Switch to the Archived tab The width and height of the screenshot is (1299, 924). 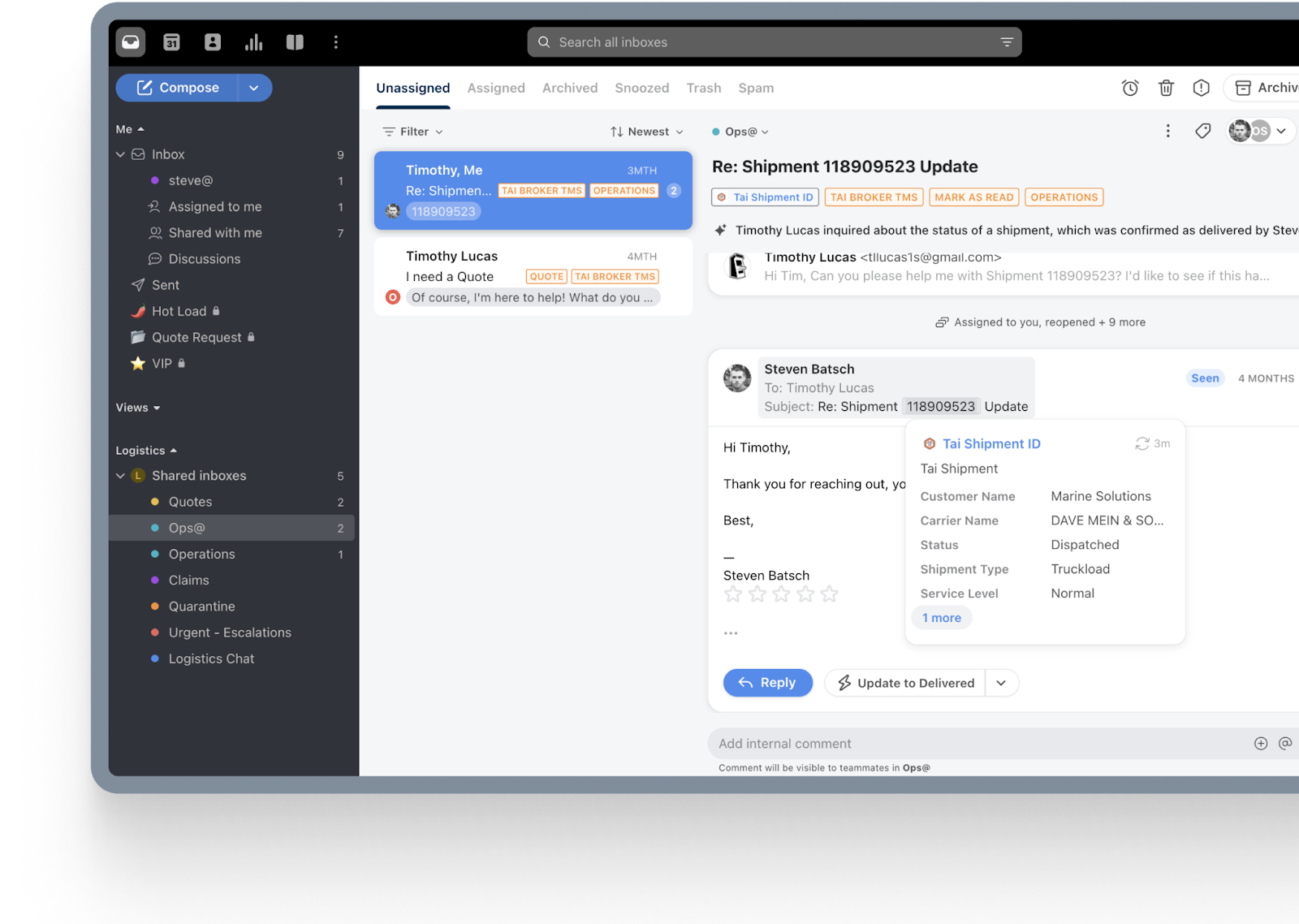[570, 88]
